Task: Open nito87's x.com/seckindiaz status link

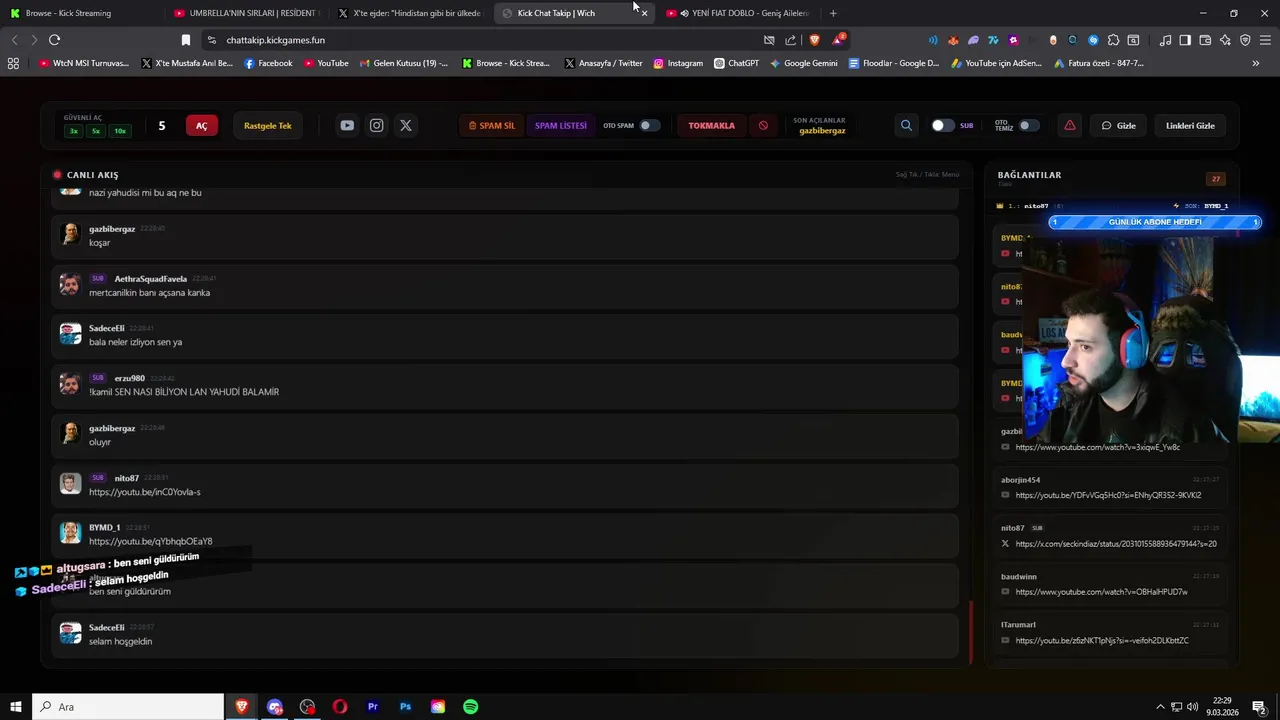Action: [1116, 544]
